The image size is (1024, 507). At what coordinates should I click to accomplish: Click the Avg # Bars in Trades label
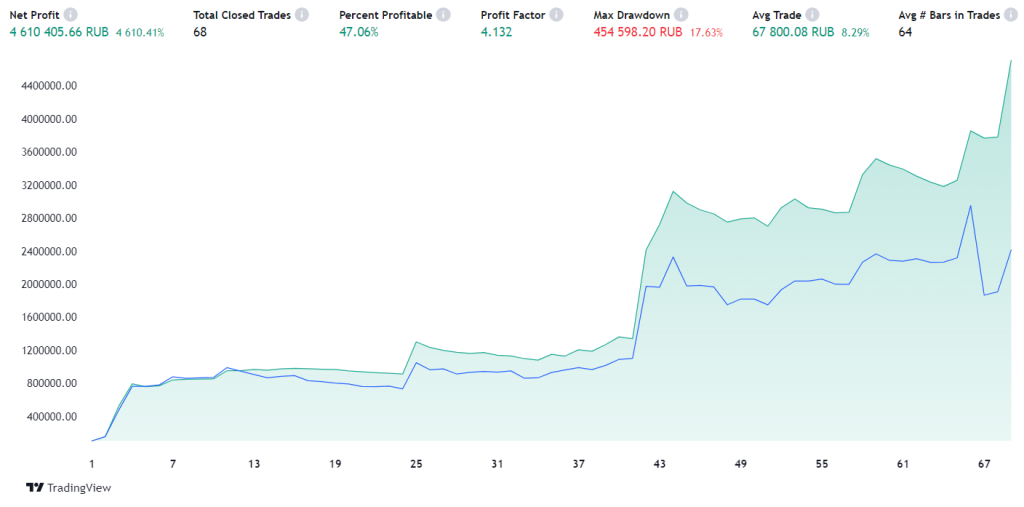[950, 15]
